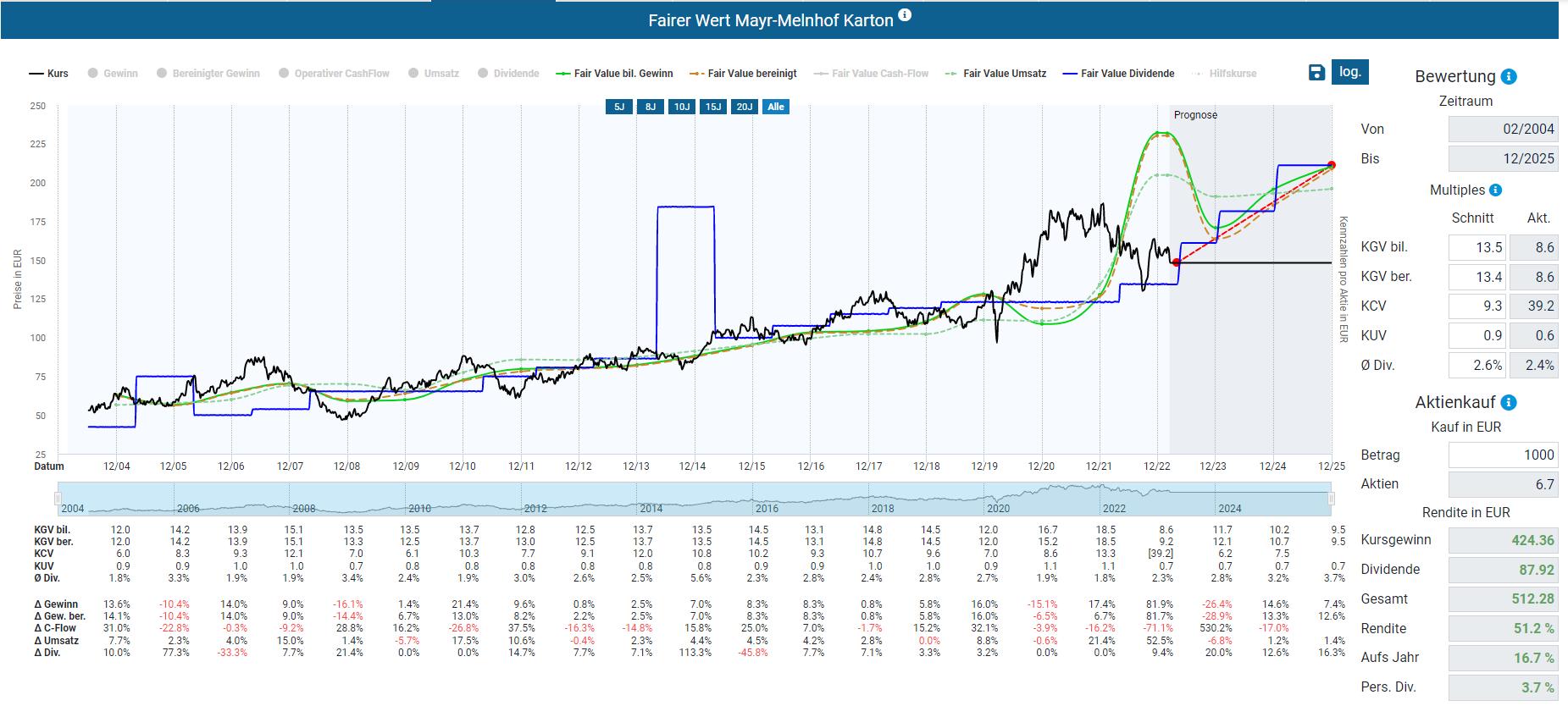Click the Bewertung info icon
This screenshot has width=1568, height=706.
tap(1509, 77)
